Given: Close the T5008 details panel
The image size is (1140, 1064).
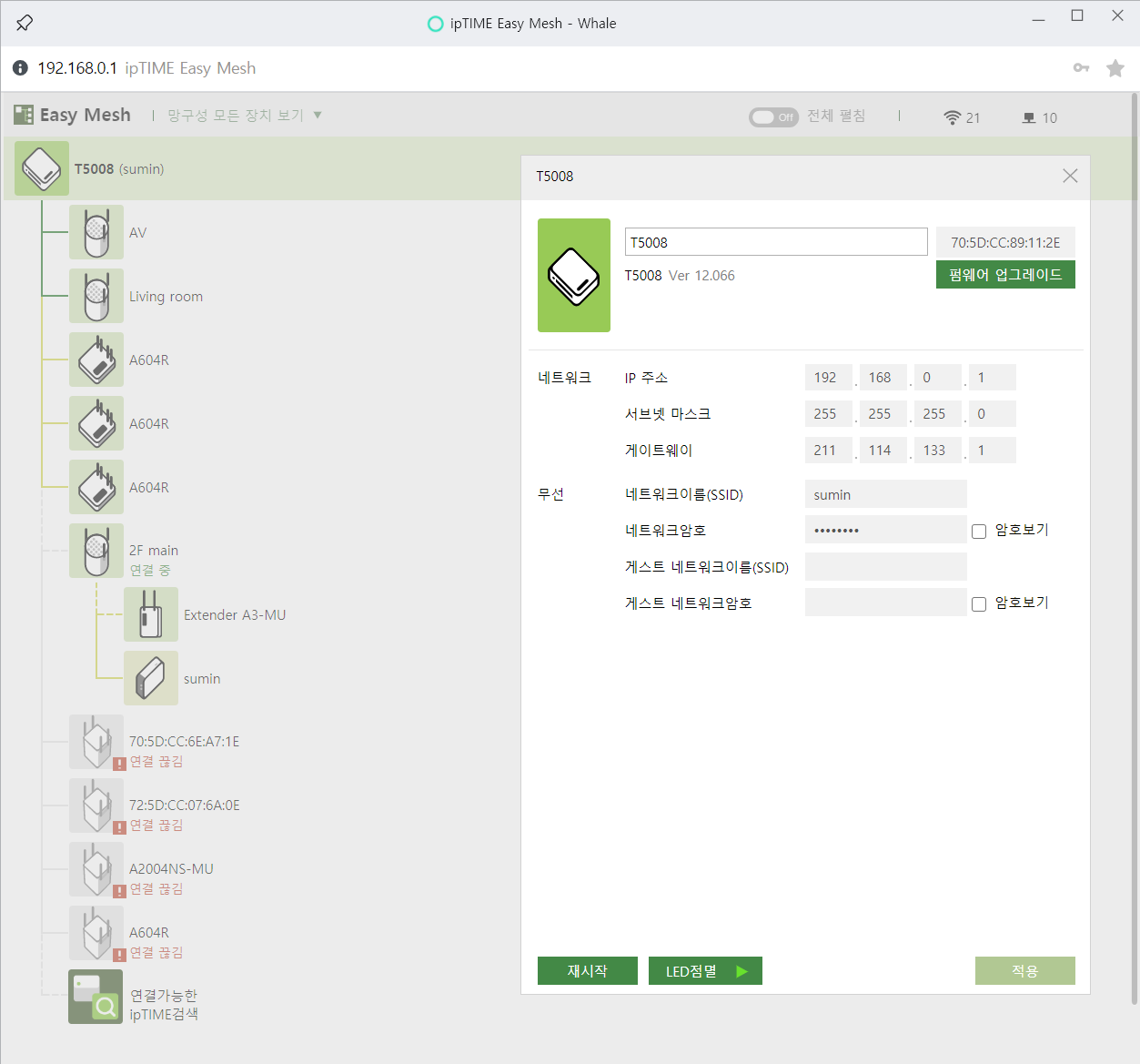Looking at the screenshot, I should click(1070, 176).
